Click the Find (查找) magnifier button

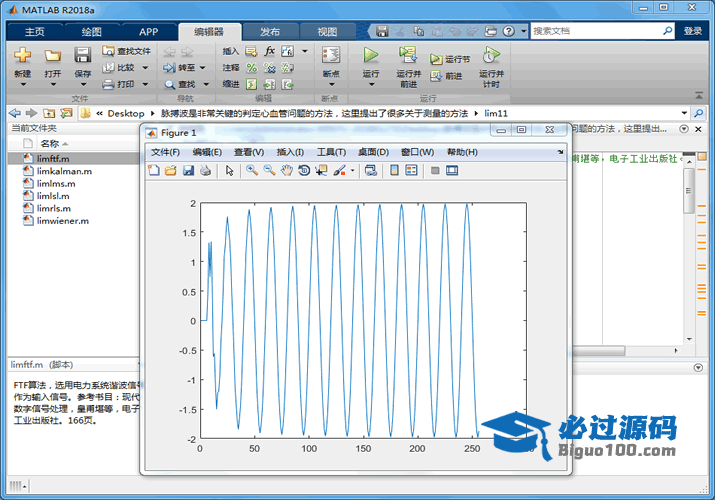pyautogui.click(x=181, y=84)
